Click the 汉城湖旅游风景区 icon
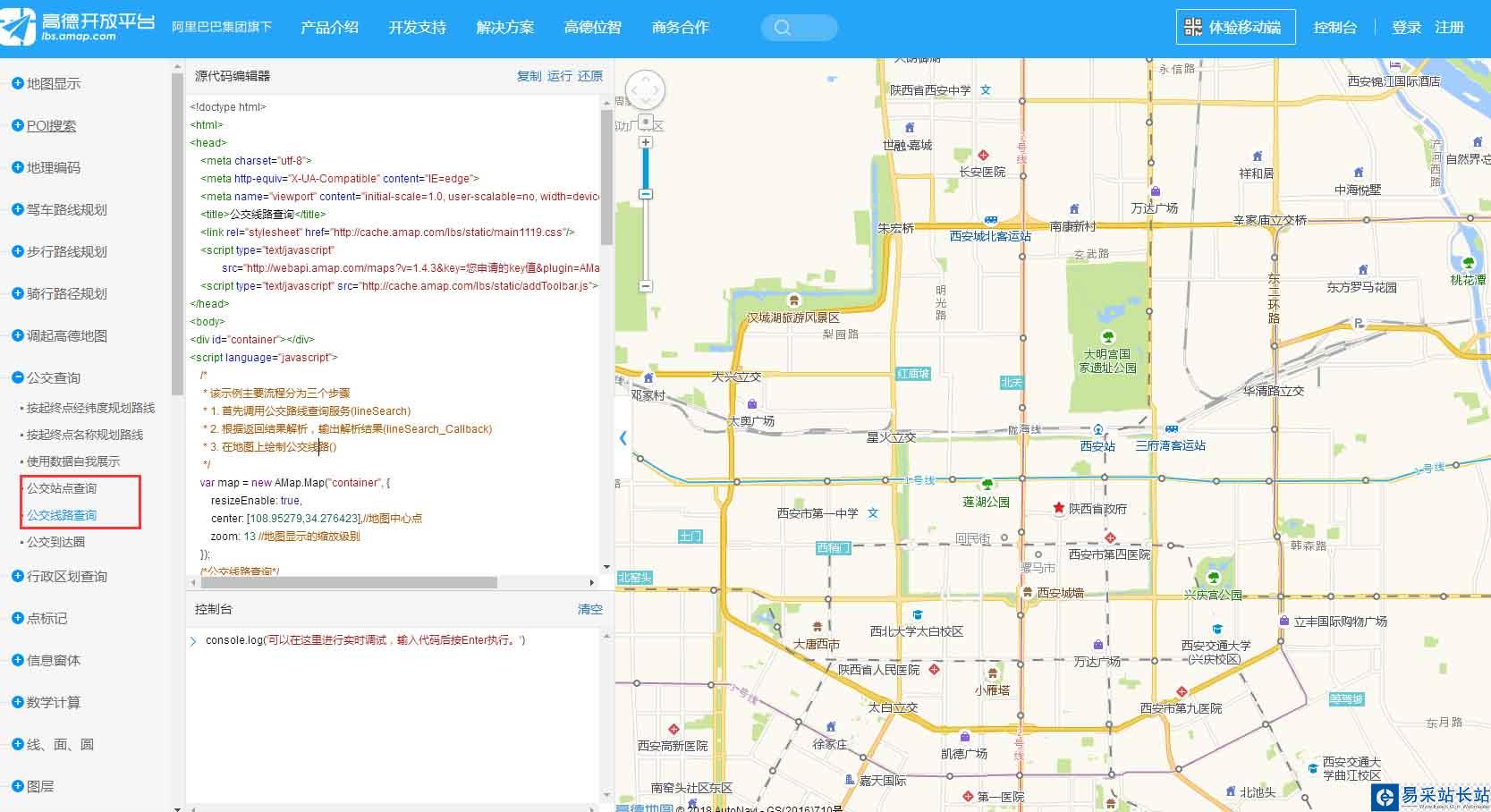 (792, 300)
